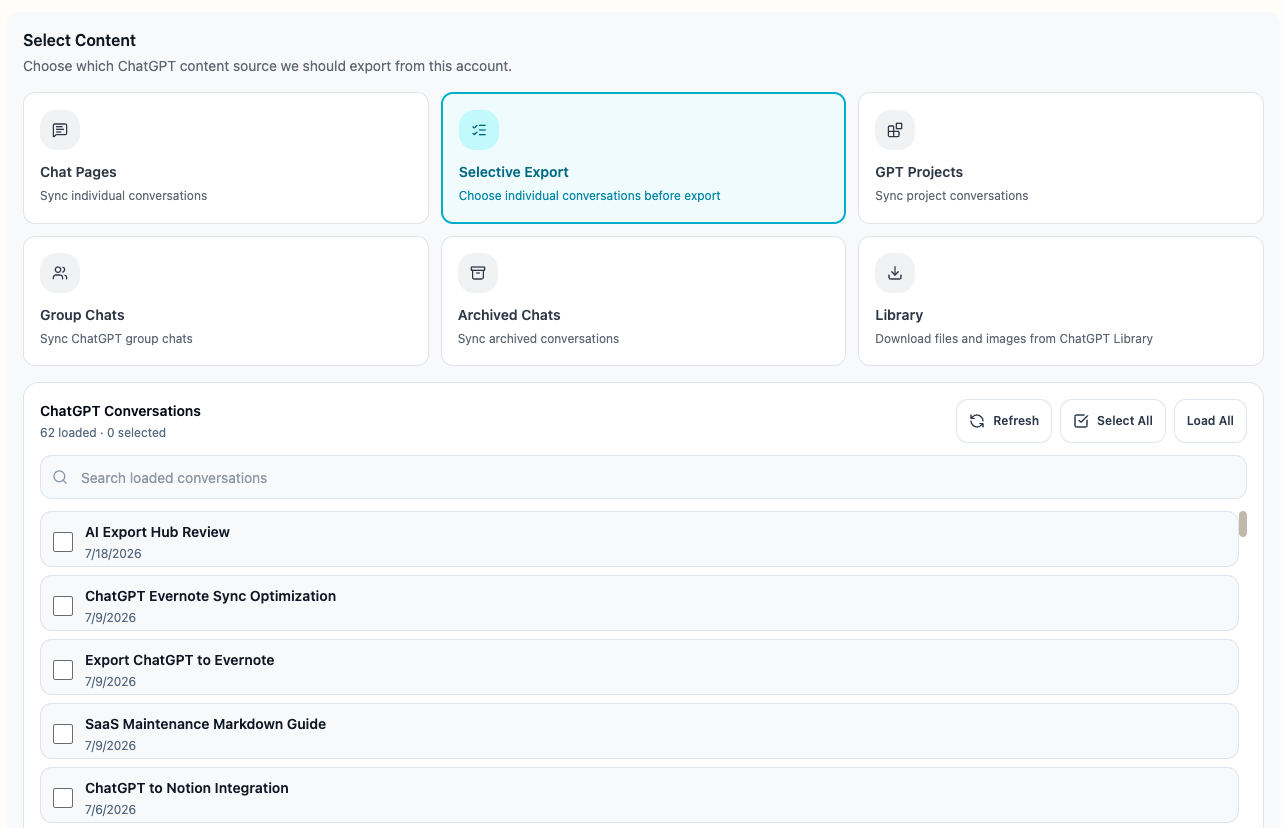
Task: Click the checkbox icon in Select All
Action: (1081, 421)
